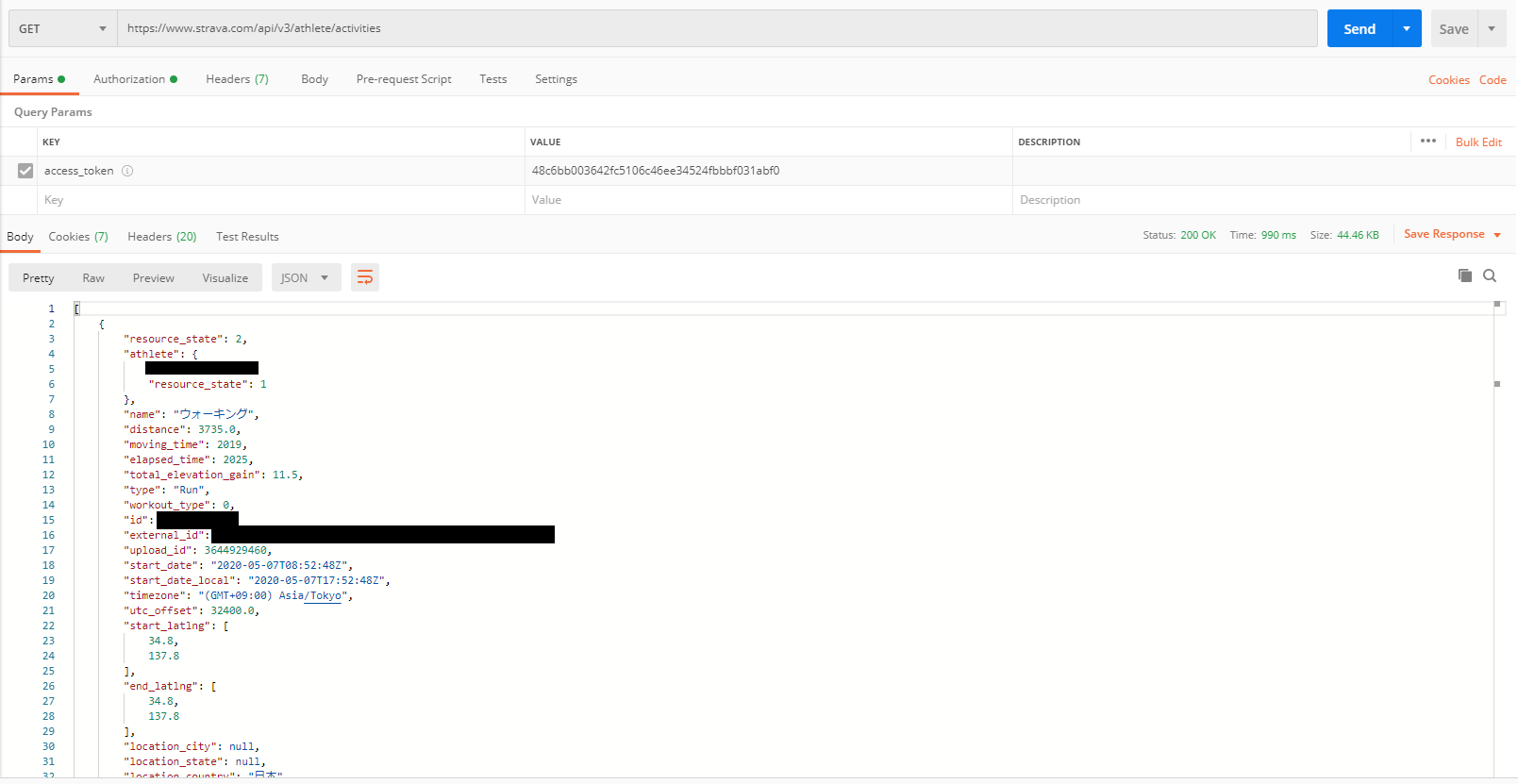Screen dimensions: 1518x784
Task: Click line number 1 in gutter
Action: click(52, 309)
